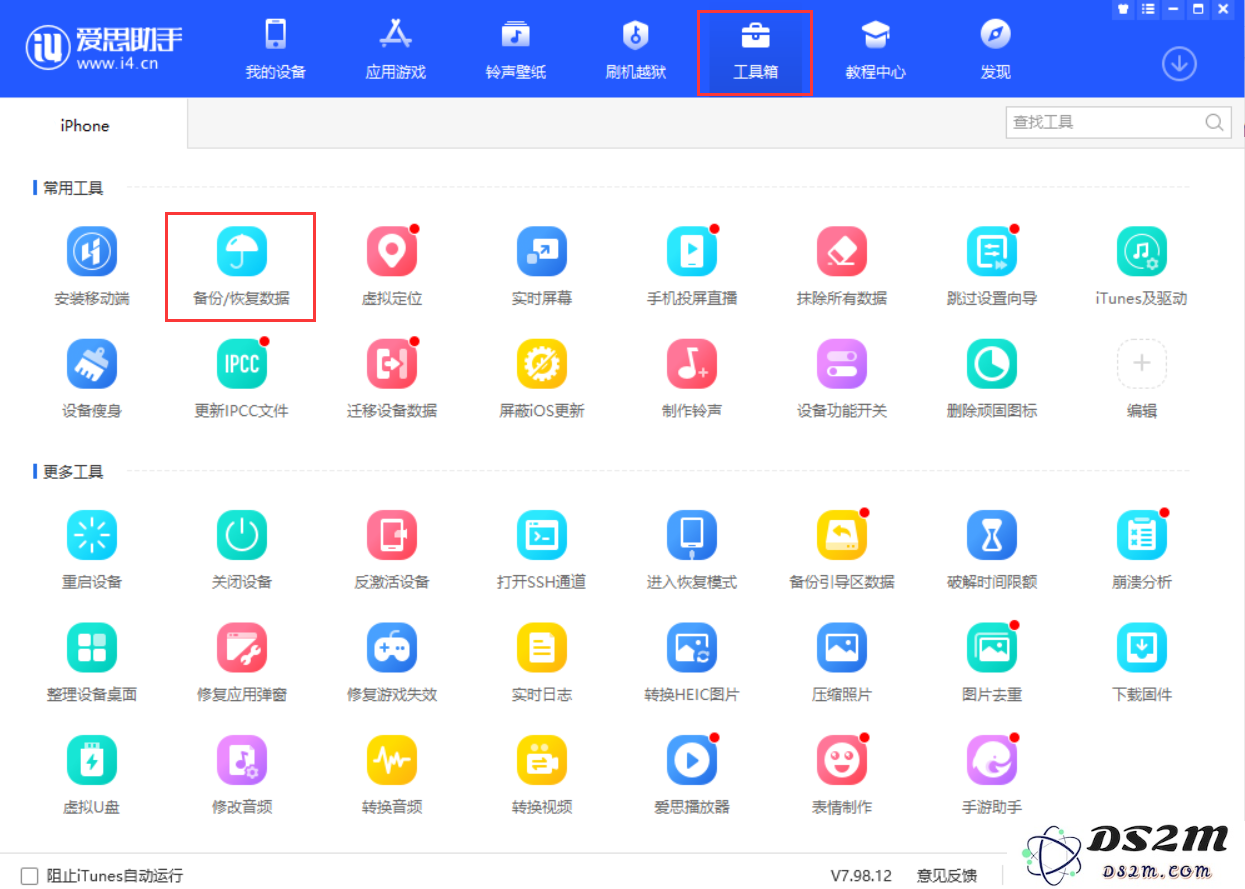
Task: Open the 制作铃声 tool
Action: coord(692,364)
